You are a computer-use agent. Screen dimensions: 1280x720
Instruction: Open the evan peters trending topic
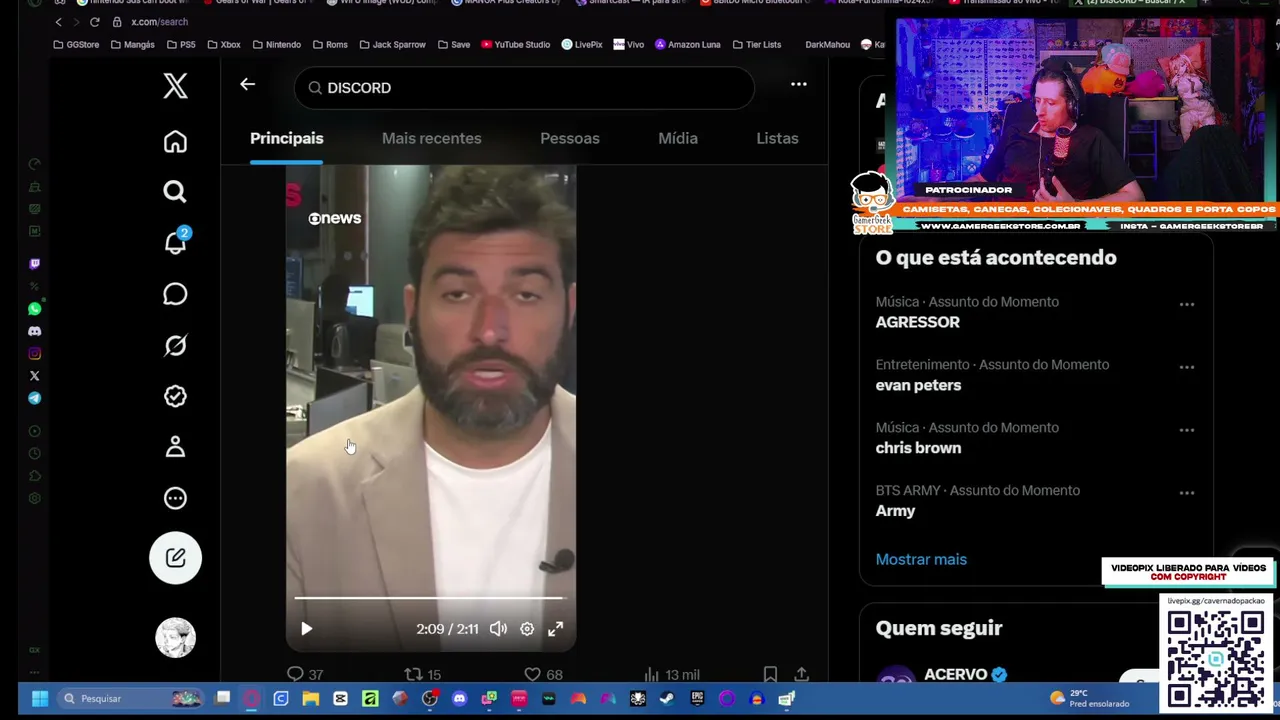(x=918, y=385)
